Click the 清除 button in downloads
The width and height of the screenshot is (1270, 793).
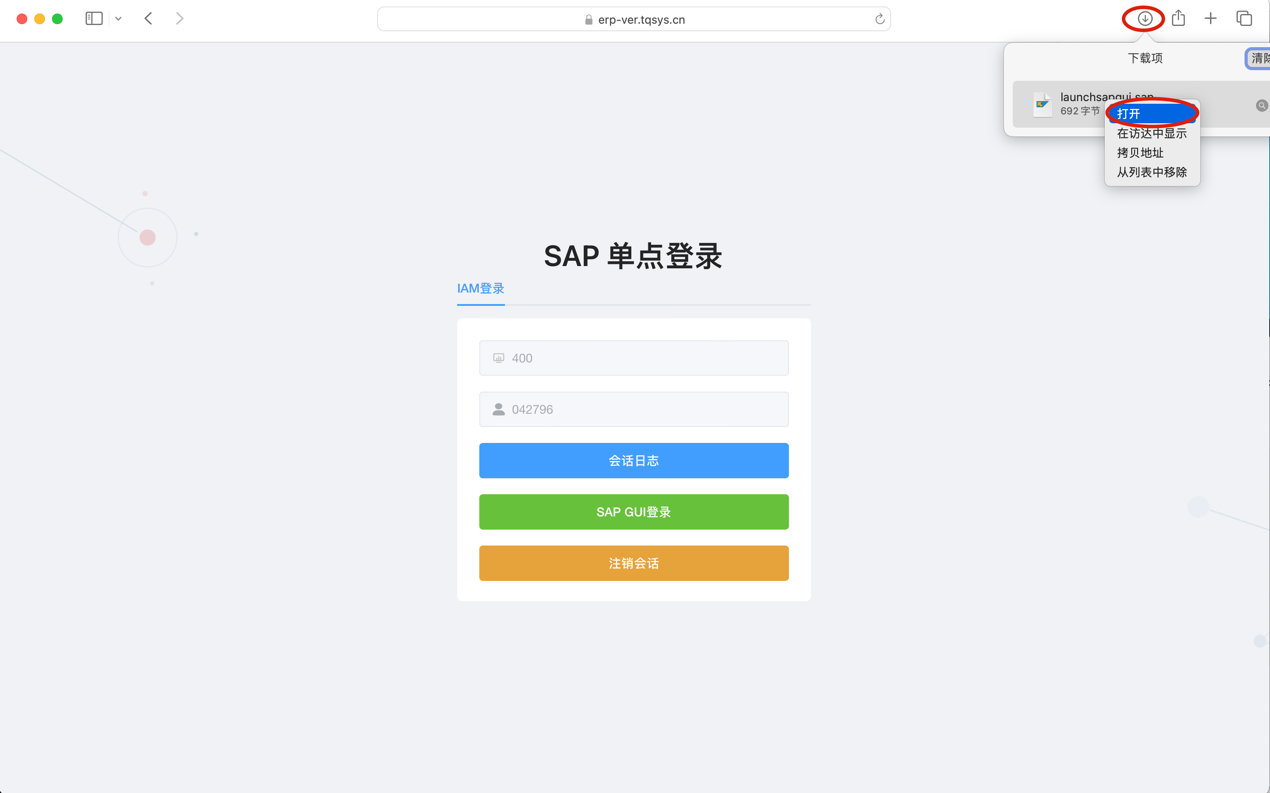pyautogui.click(x=1258, y=58)
